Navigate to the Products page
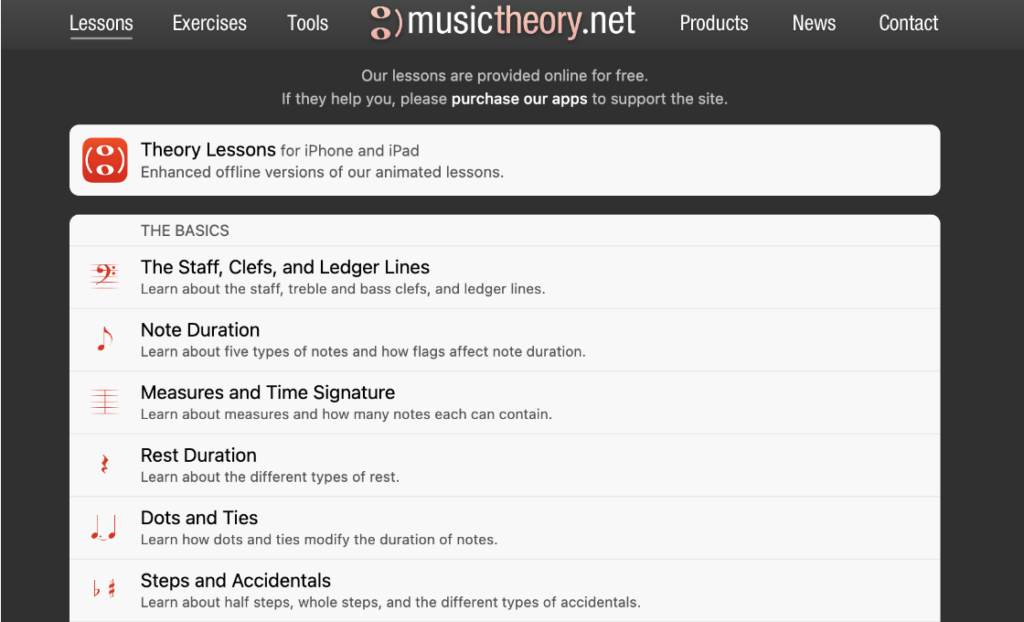 point(714,23)
